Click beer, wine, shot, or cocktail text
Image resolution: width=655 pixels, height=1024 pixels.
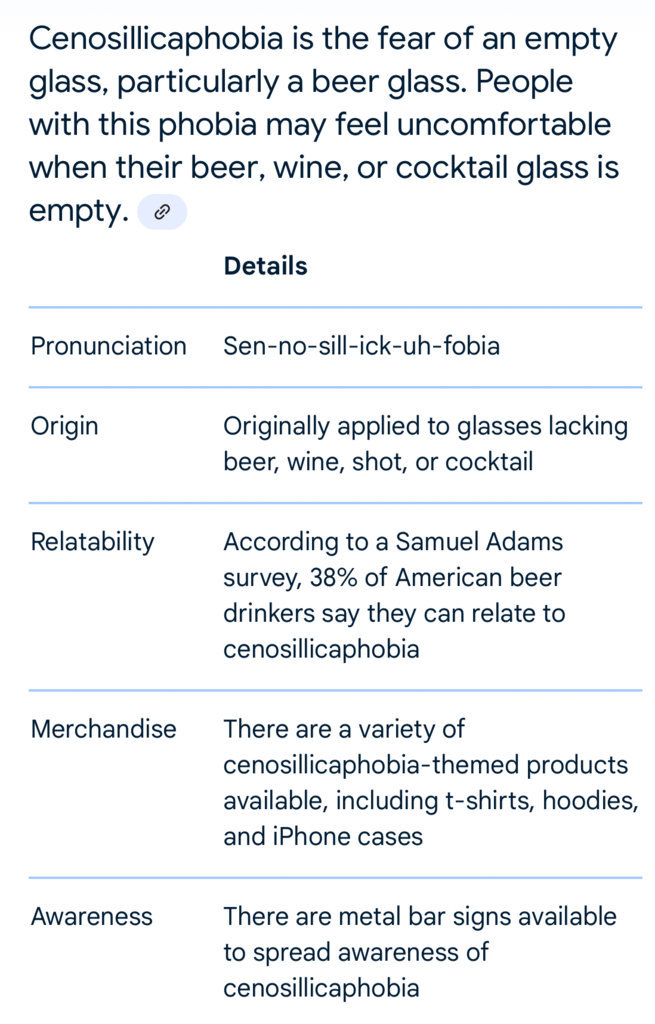pos(378,462)
